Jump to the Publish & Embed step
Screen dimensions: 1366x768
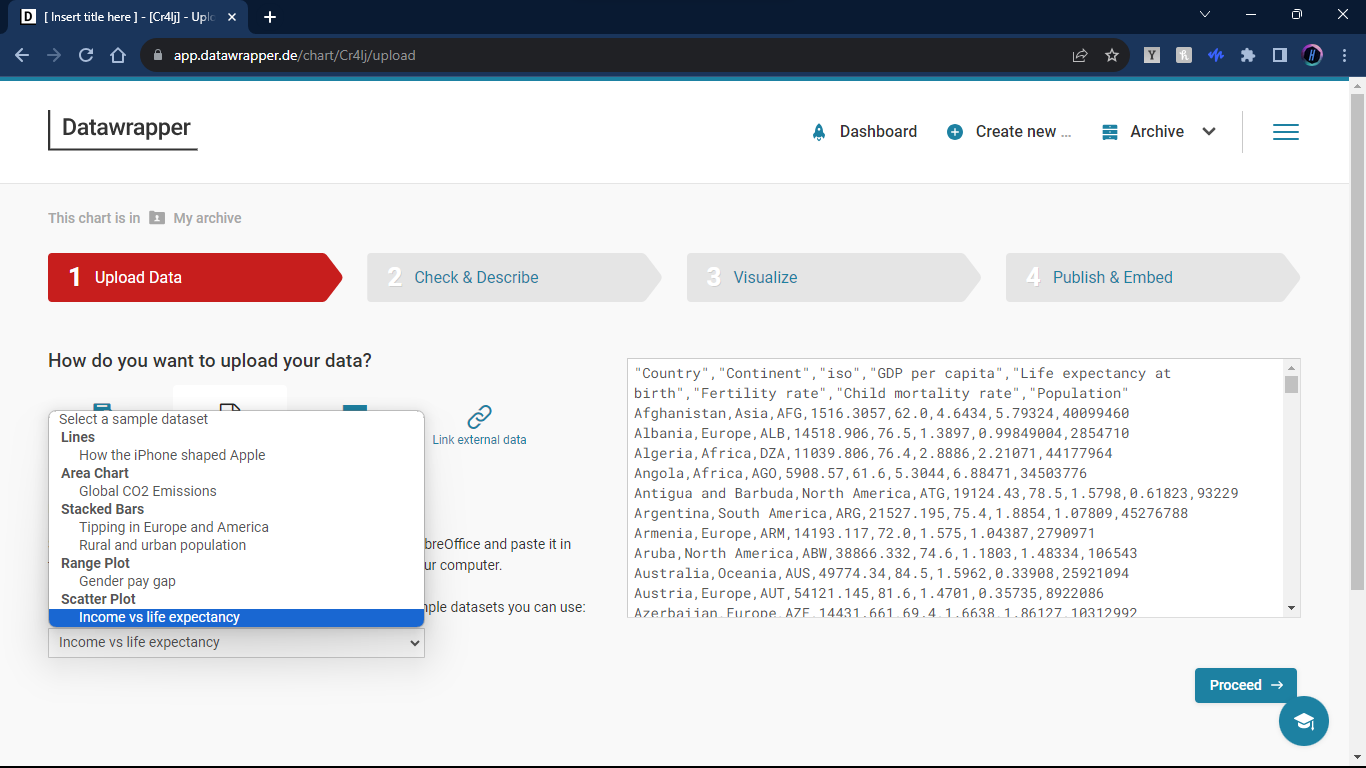click(x=1112, y=278)
